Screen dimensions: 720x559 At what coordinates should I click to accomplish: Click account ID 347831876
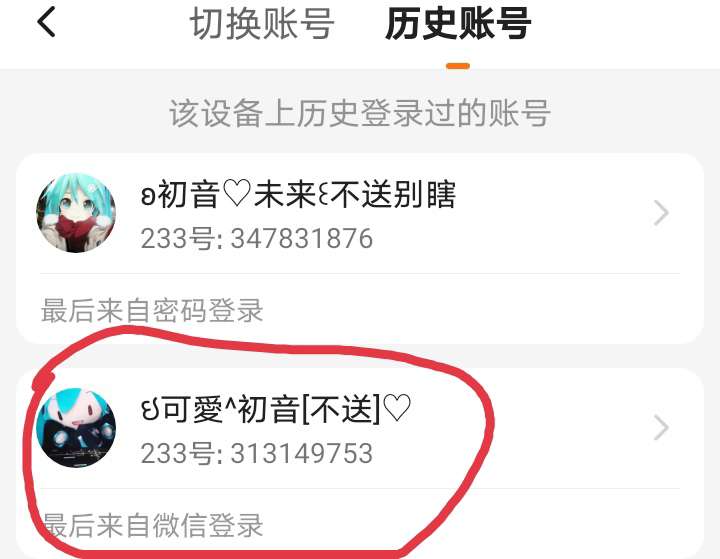click(x=301, y=238)
